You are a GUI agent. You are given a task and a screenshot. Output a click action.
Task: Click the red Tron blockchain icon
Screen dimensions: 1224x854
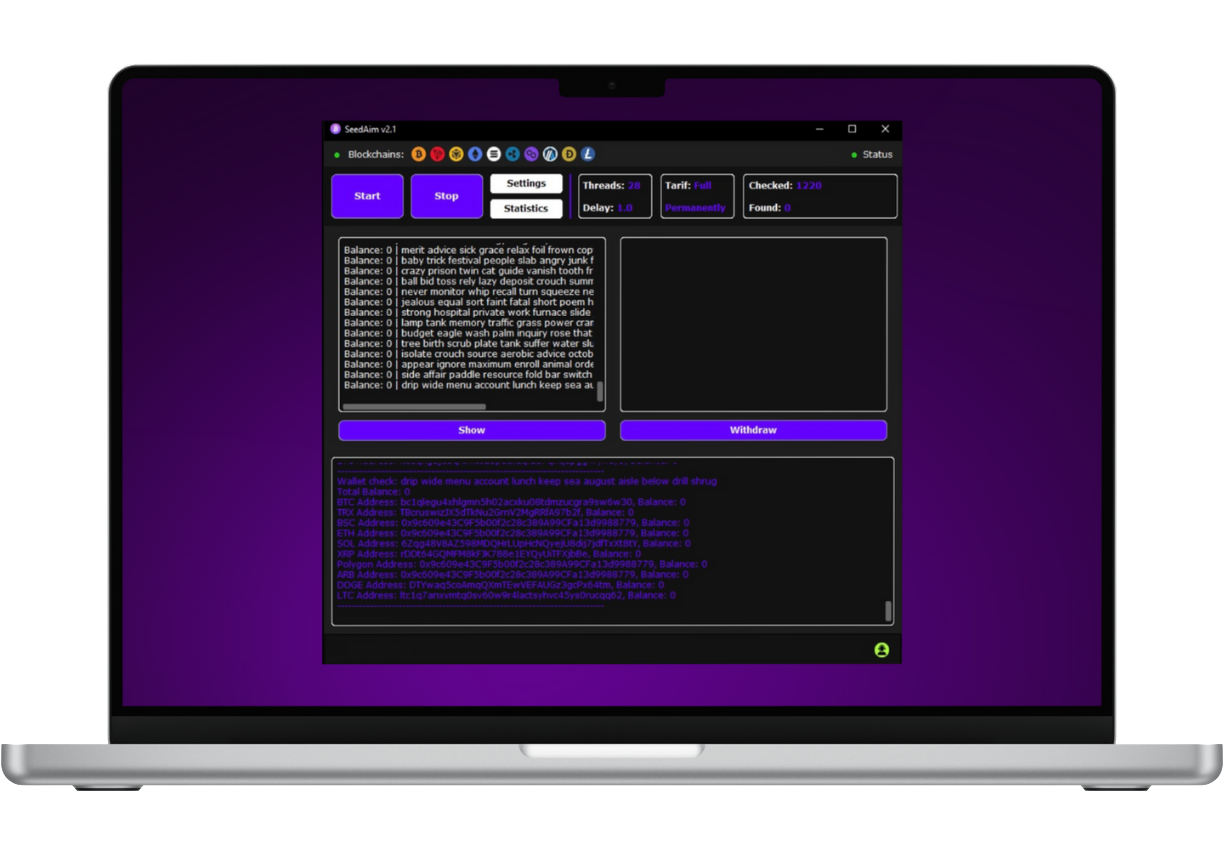coord(437,154)
